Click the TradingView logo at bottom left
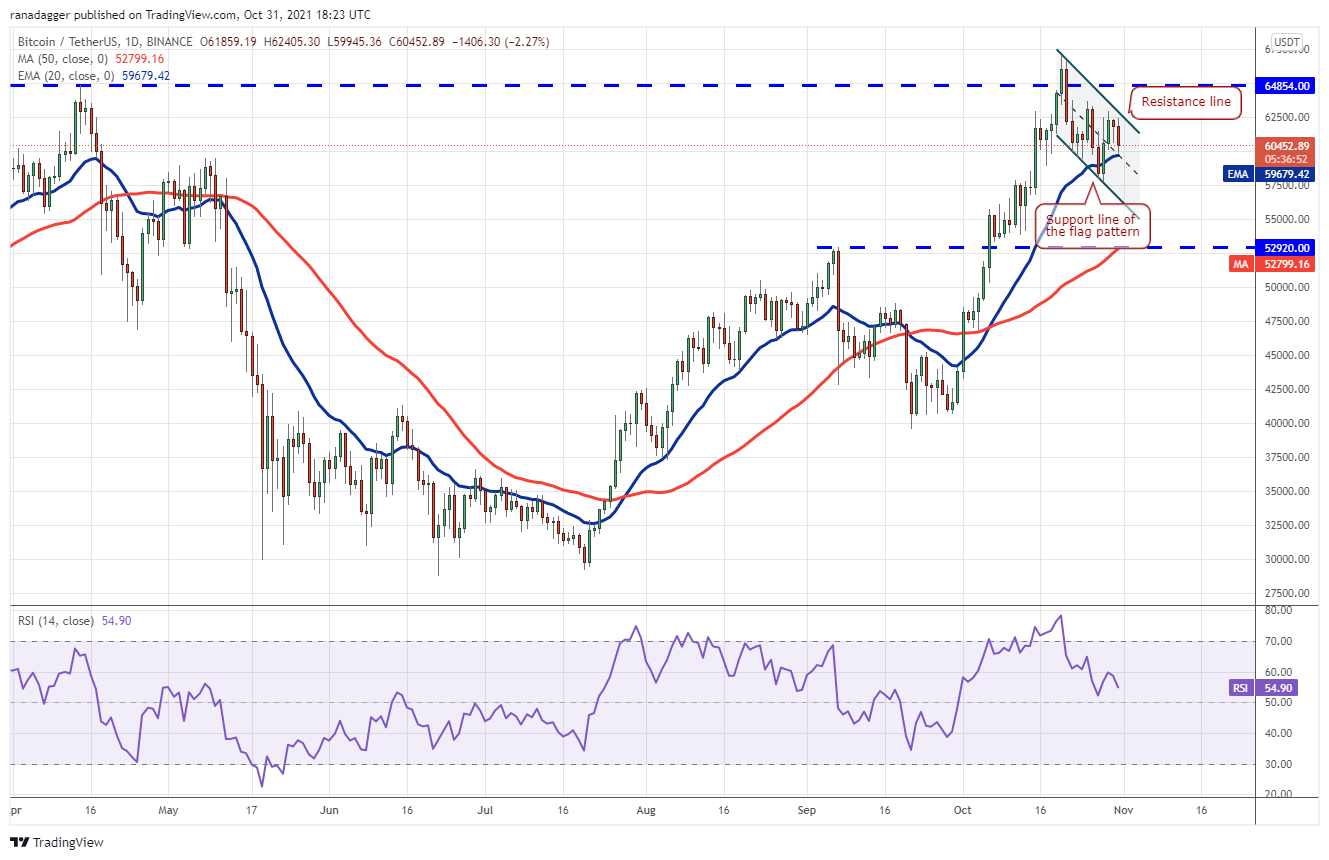 click(57, 842)
